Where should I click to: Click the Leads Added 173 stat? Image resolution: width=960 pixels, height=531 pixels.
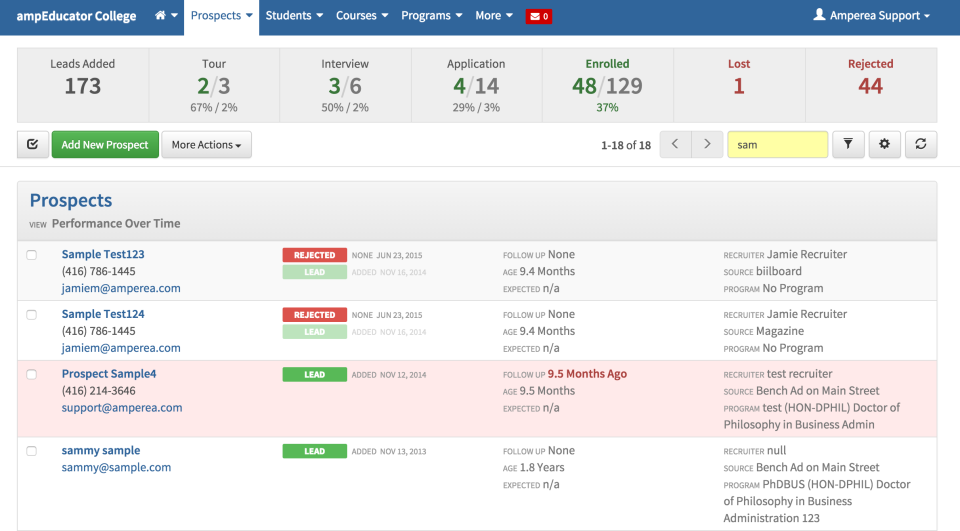(83, 85)
